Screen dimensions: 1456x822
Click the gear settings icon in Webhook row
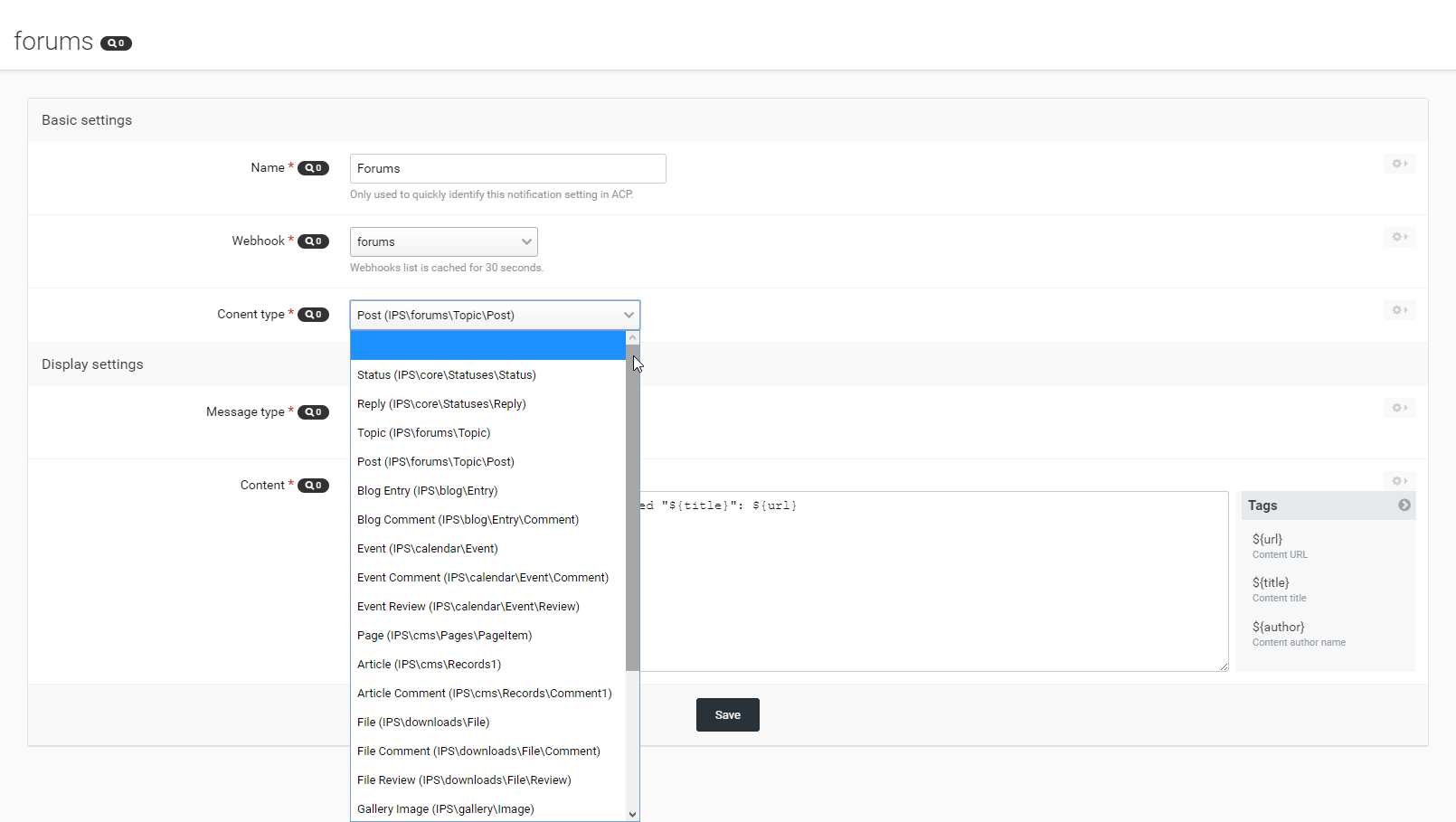coord(1399,237)
